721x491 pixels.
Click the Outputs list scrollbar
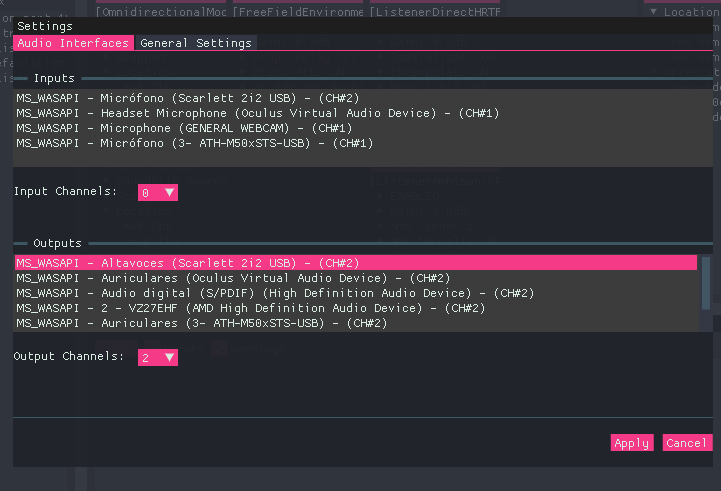(x=706, y=283)
